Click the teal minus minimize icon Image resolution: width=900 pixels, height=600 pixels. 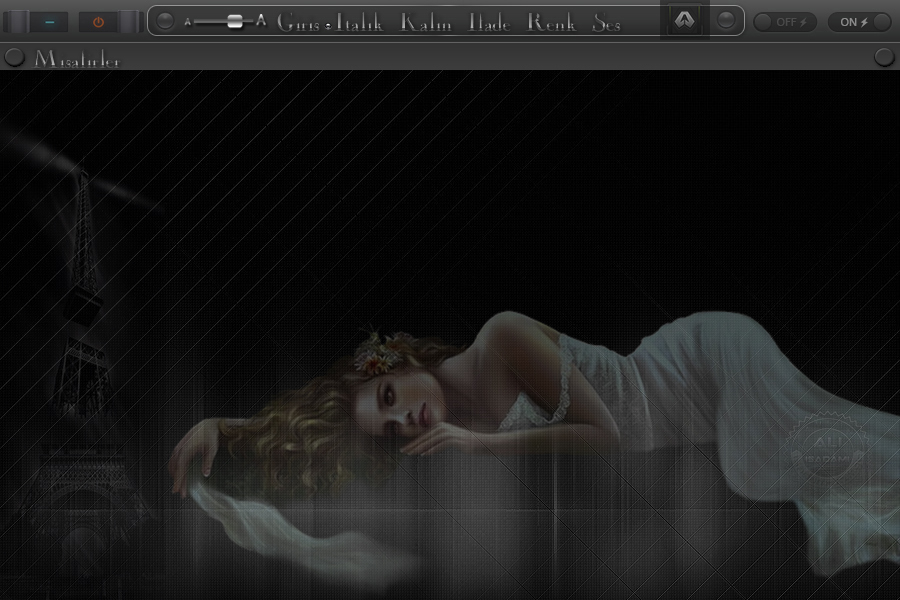(x=49, y=21)
